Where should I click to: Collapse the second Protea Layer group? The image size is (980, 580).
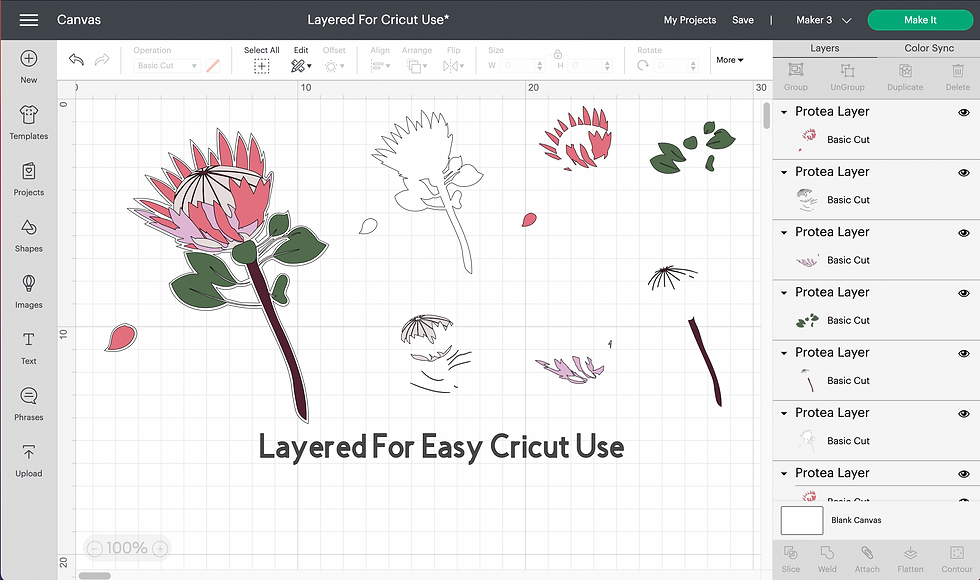(x=784, y=172)
